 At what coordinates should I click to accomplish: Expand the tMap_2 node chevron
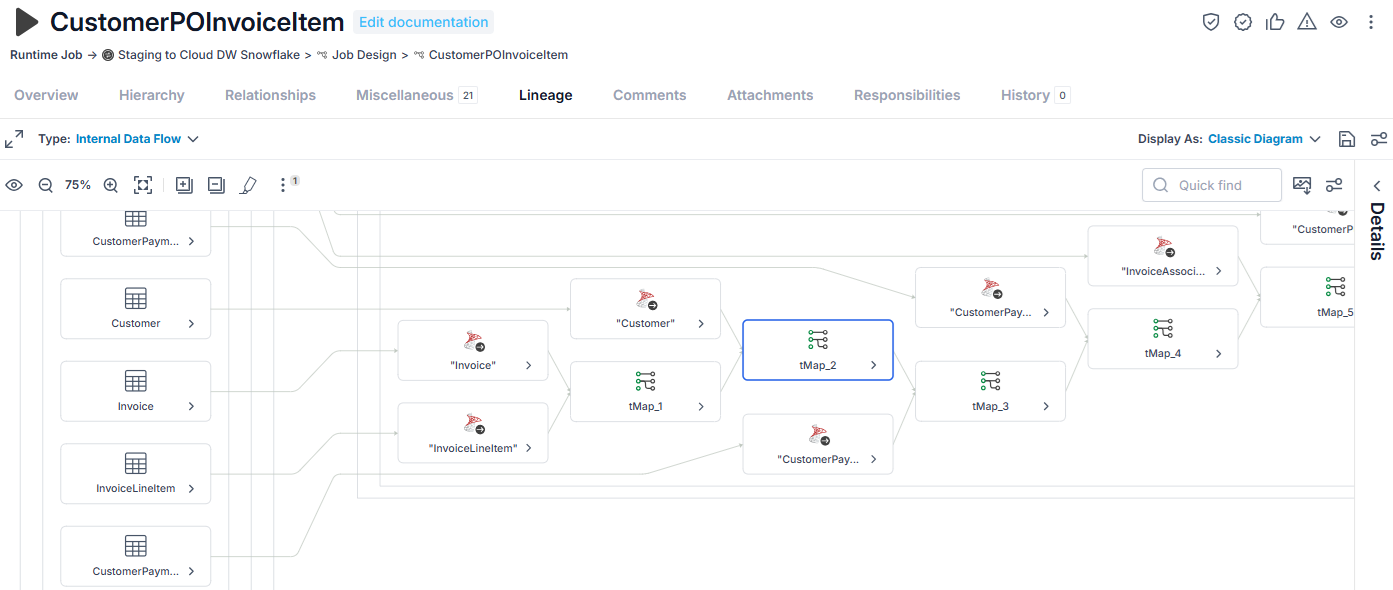pyautogui.click(x=873, y=366)
